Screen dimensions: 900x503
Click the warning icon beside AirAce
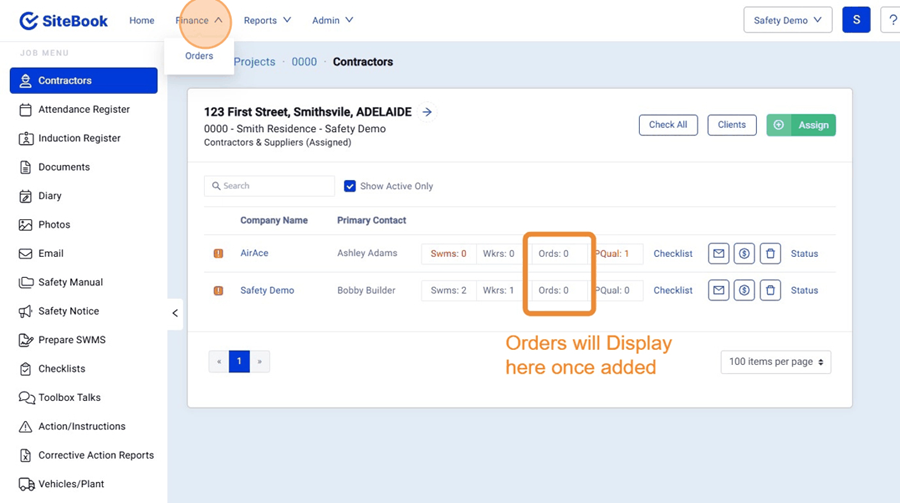(218, 254)
